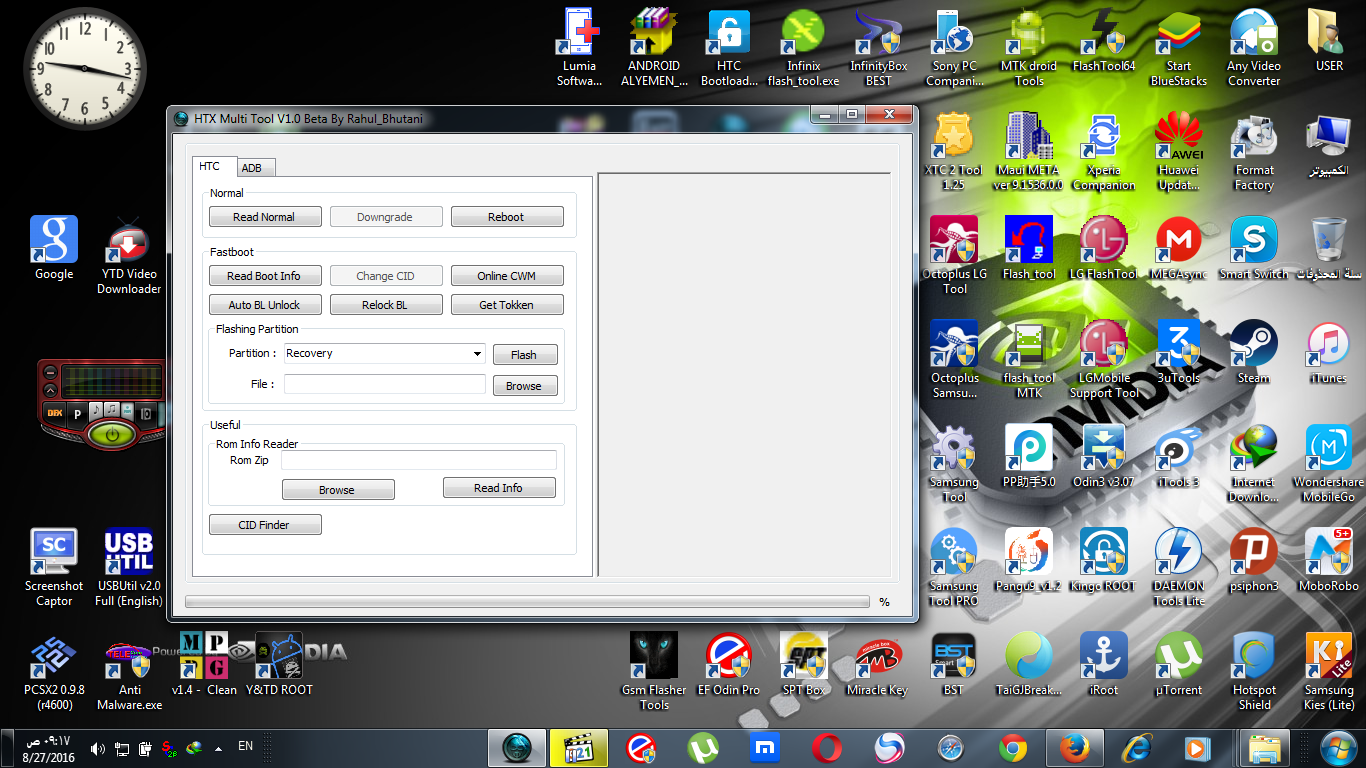Viewport: 1366px width, 768px height.
Task: Click the Get Tokken button
Action: click(x=507, y=305)
